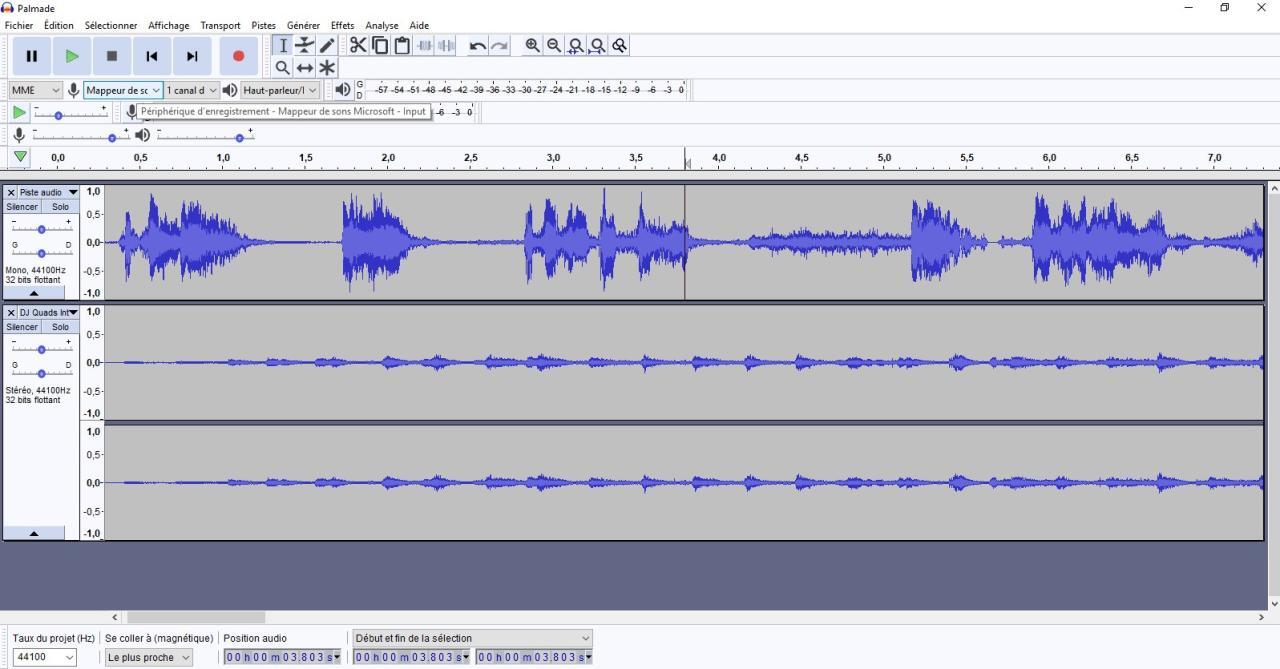Select the Draw tool pencil
Image resolution: width=1280 pixels, height=669 pixels.
[327, 45]
